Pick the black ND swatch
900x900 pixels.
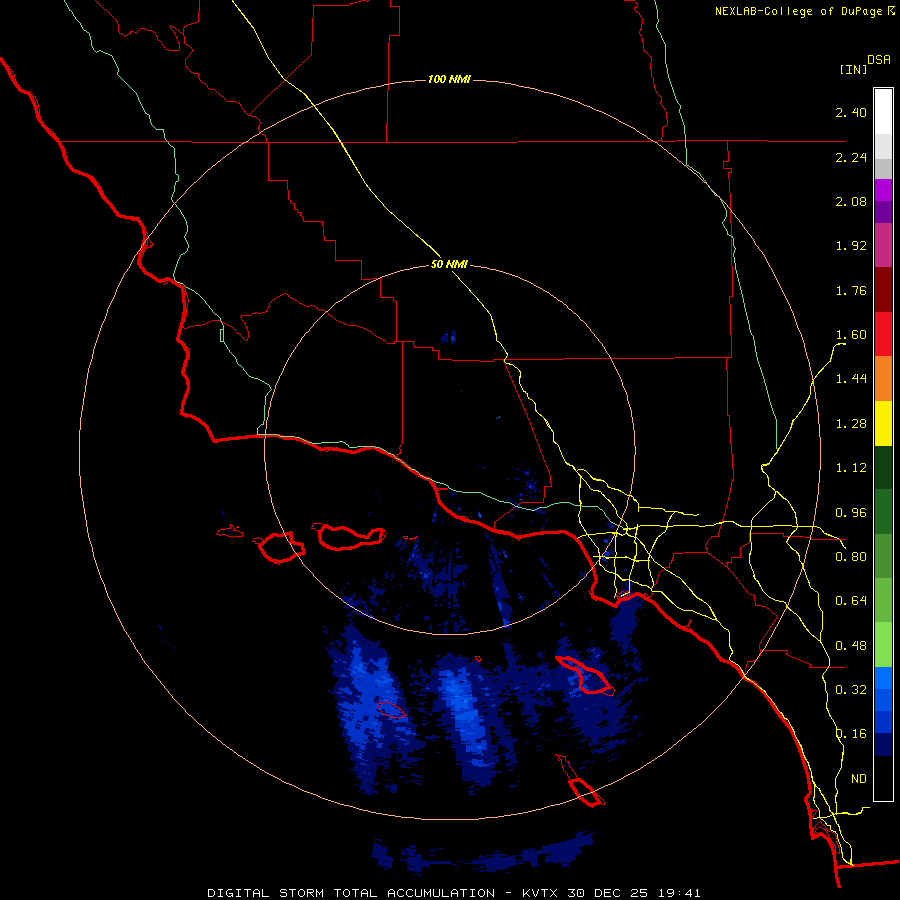[883, 778]
